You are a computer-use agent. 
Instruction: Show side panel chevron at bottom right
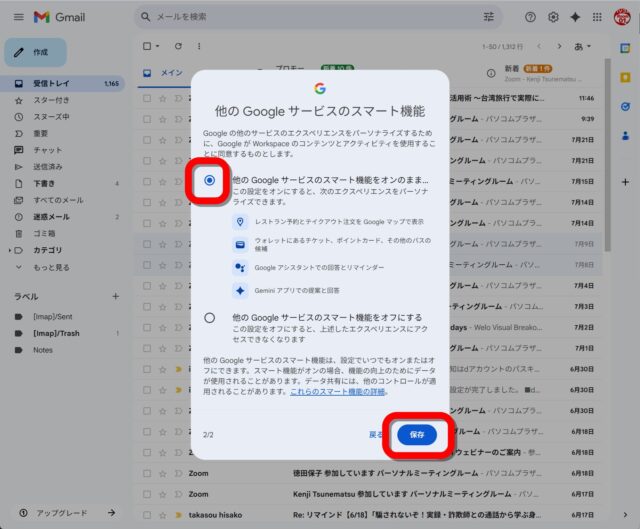point(625,515)
